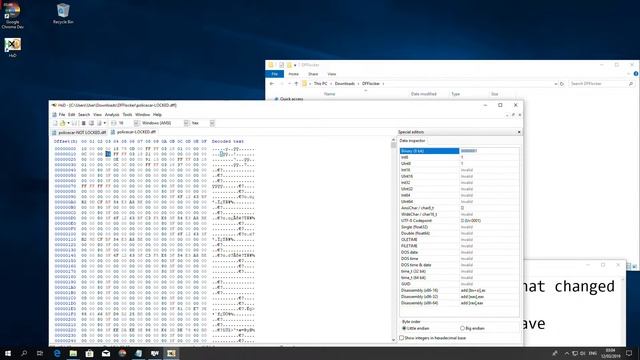Click the Up arrow in Explorer window
The height and width of the screenshot is (360, 640).
[x=296, y=84]
